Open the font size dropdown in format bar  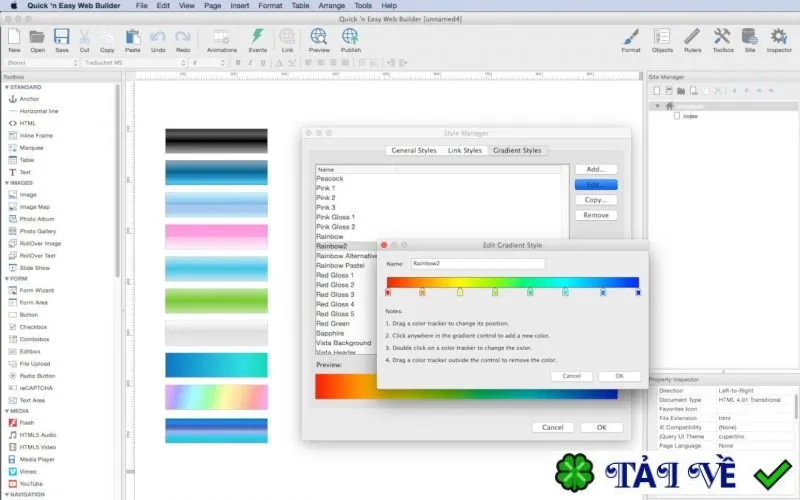point(208,63)
